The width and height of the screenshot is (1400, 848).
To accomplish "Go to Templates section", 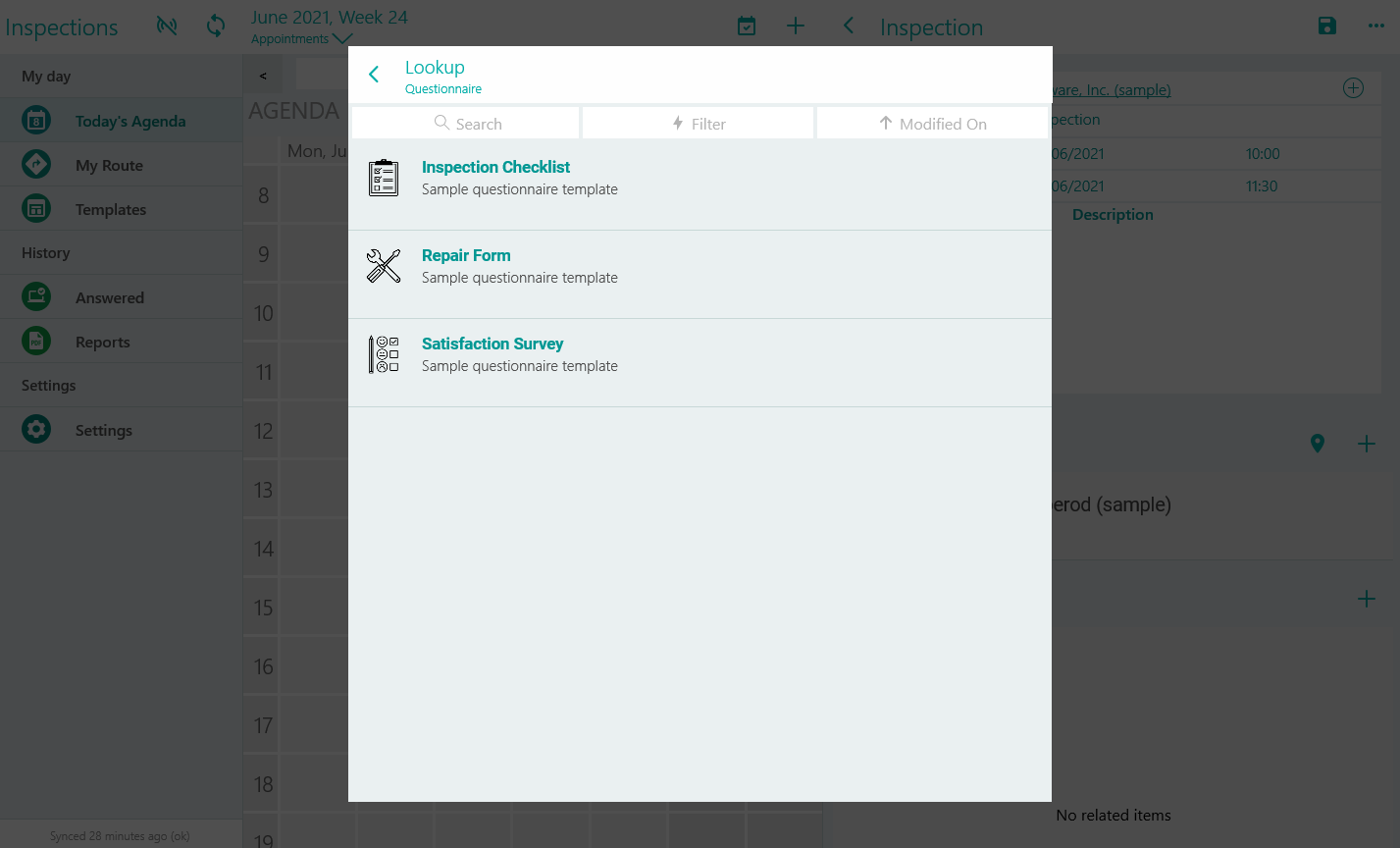I will coord(110,210).
